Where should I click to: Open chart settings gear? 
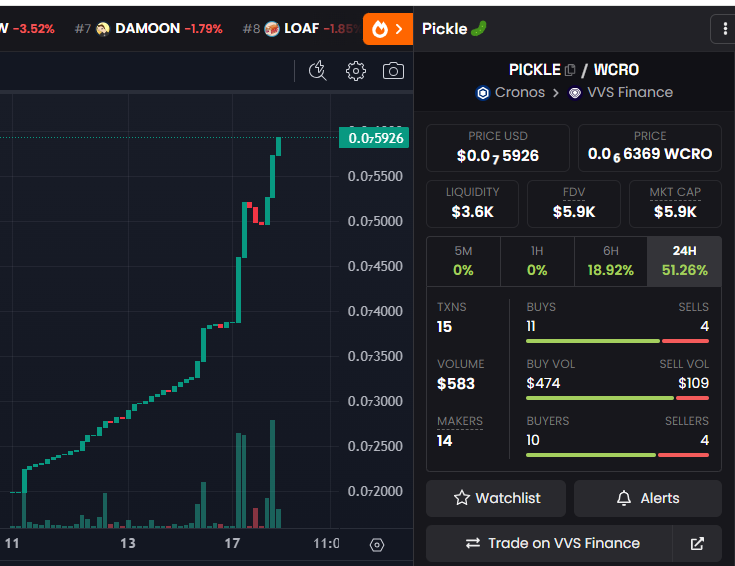[356, 71]
